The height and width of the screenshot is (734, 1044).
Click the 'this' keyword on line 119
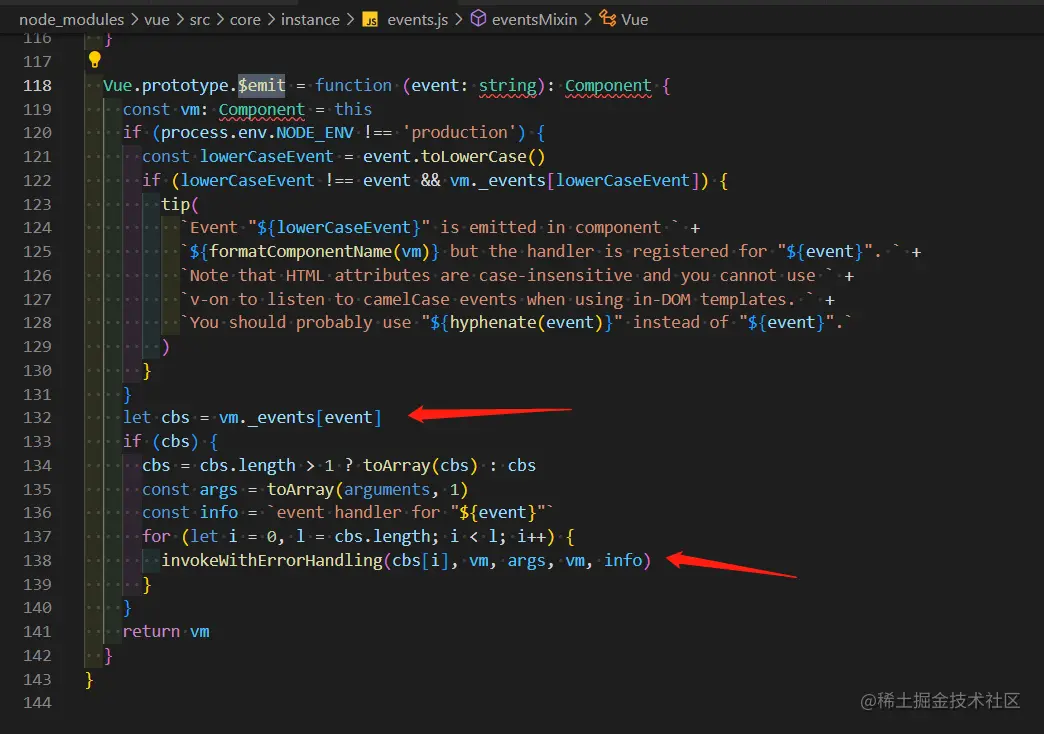(x=354, y=109)
